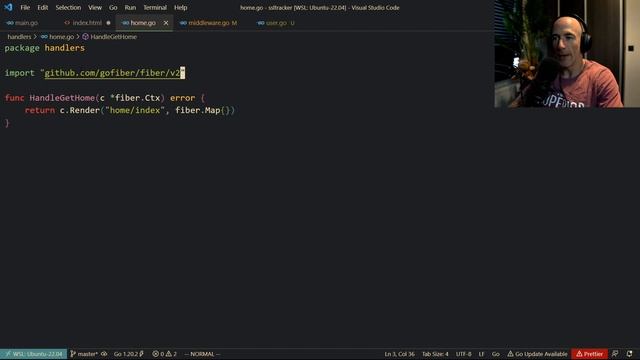The height and width of the screenshot is (360, 640).
Task: Click the 'return' keyword in code
Action: [x=40, y=110]
